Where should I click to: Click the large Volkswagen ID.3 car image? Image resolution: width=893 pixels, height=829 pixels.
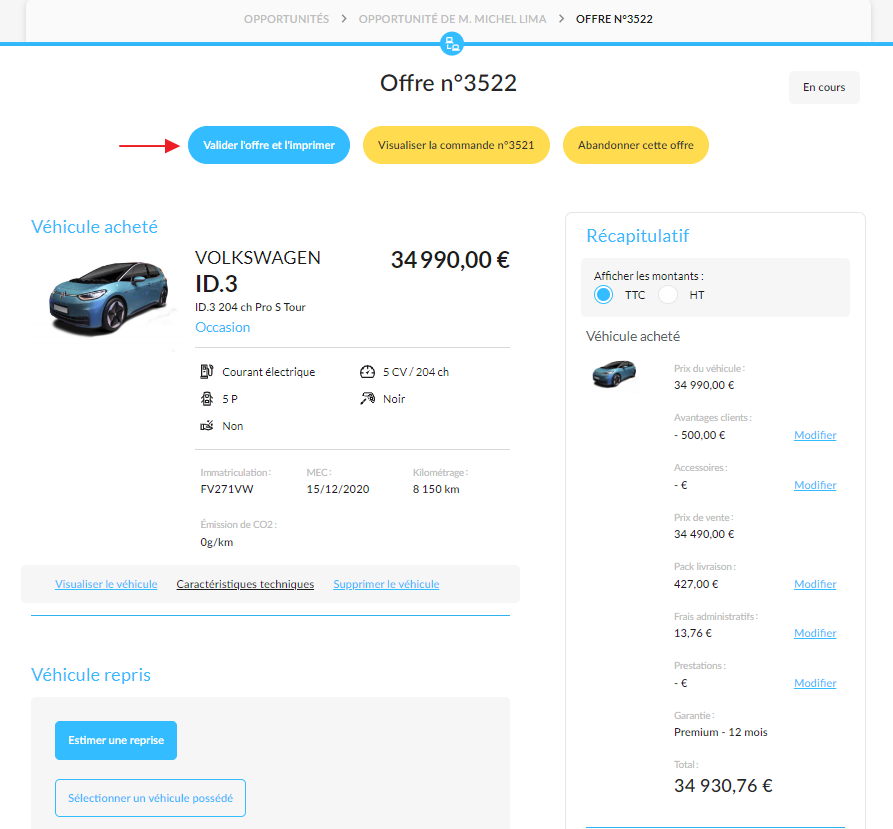point(109,298)
